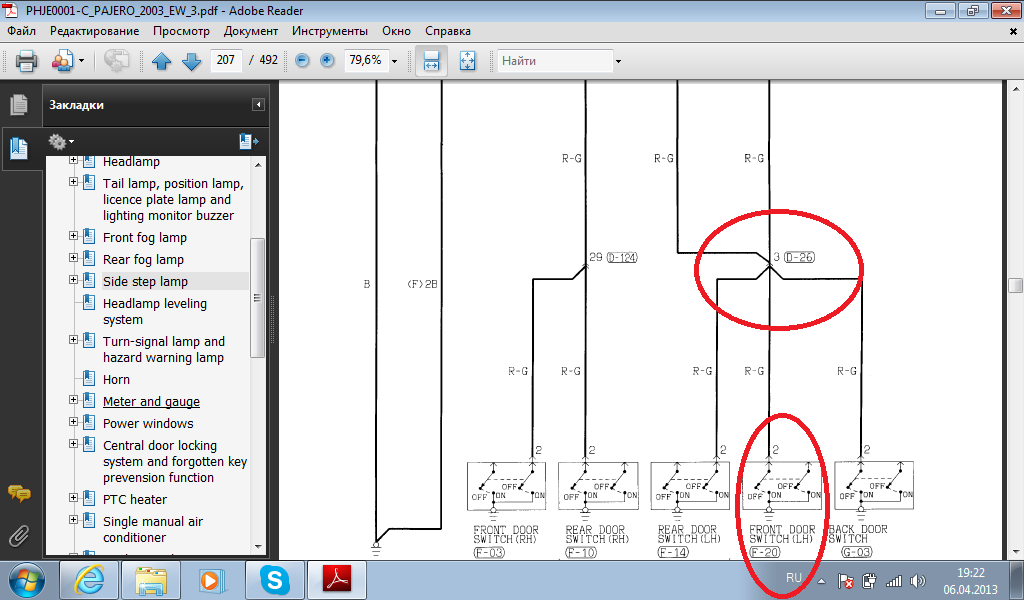Click the Найти search field
1024x600 pixels.
coord(555,61)
